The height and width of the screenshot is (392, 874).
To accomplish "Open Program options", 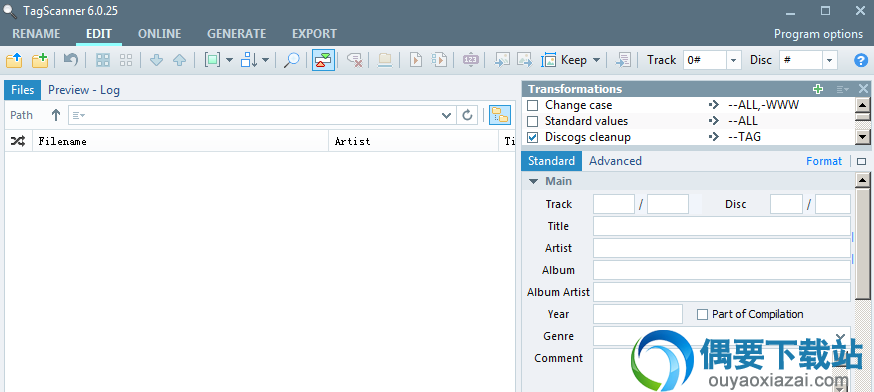I will pos(818,34).
